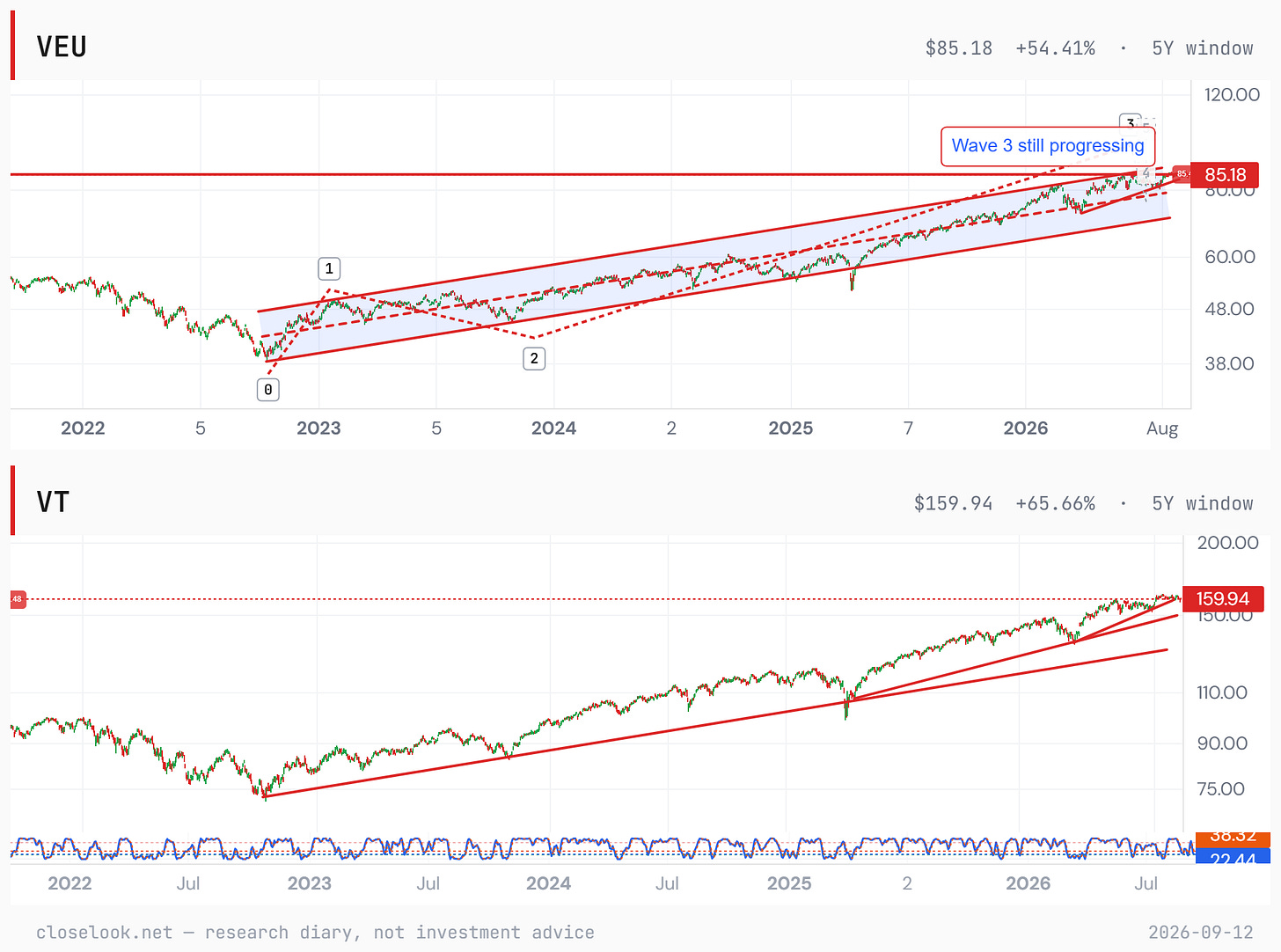Image resolution: width=1281 pixels, height=952 pixels.
Task: Click the "Wave 3 still progressing" annotation box
Action: point(1048,146)
